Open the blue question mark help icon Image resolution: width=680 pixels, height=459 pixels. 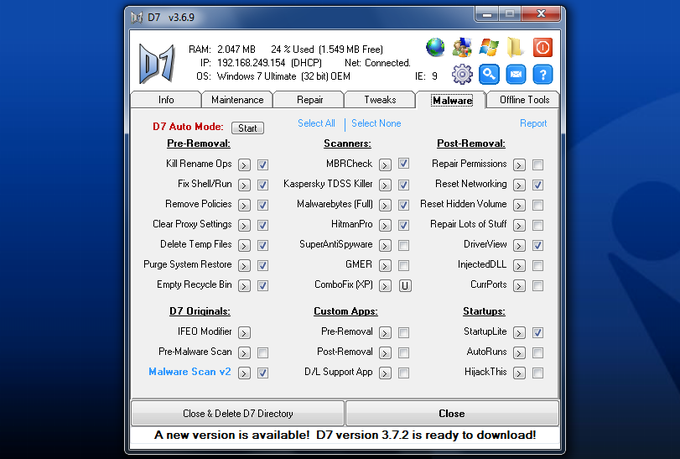[x=543, y=74]
